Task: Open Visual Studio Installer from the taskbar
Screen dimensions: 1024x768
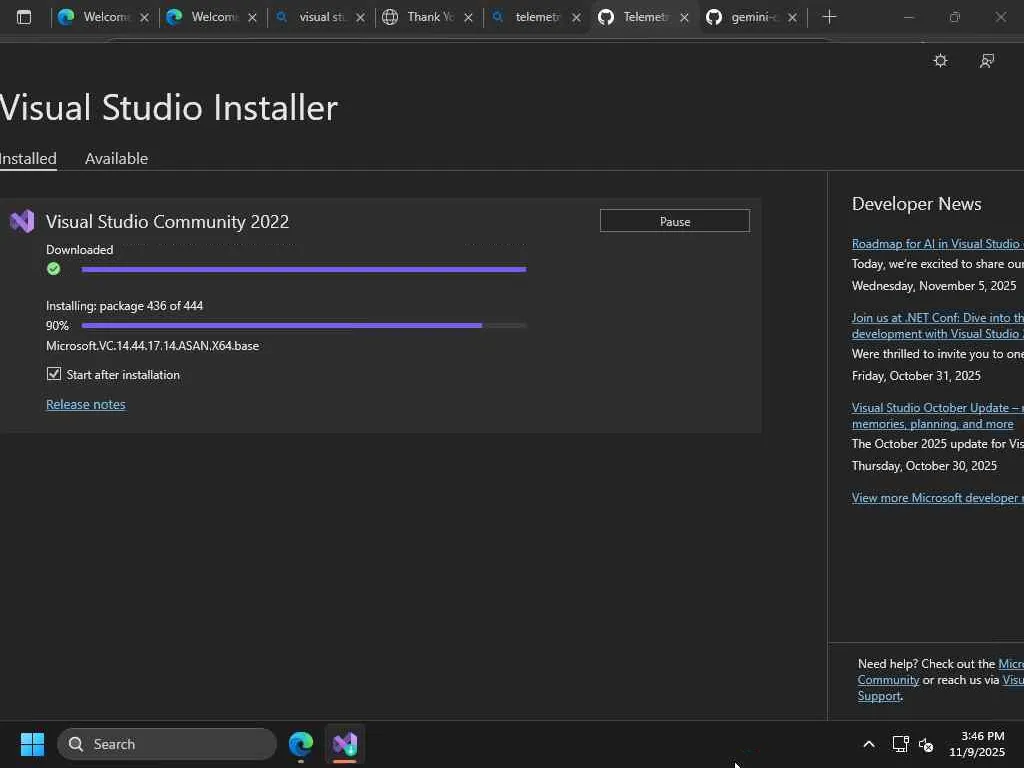Action: pyautogui.click(x=345, y=744)
